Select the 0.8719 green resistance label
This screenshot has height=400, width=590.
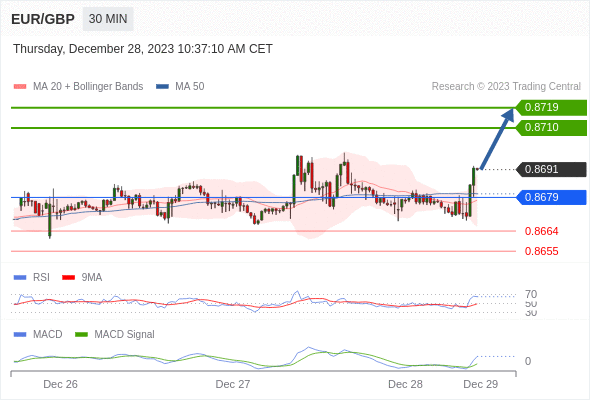point(550,108)
